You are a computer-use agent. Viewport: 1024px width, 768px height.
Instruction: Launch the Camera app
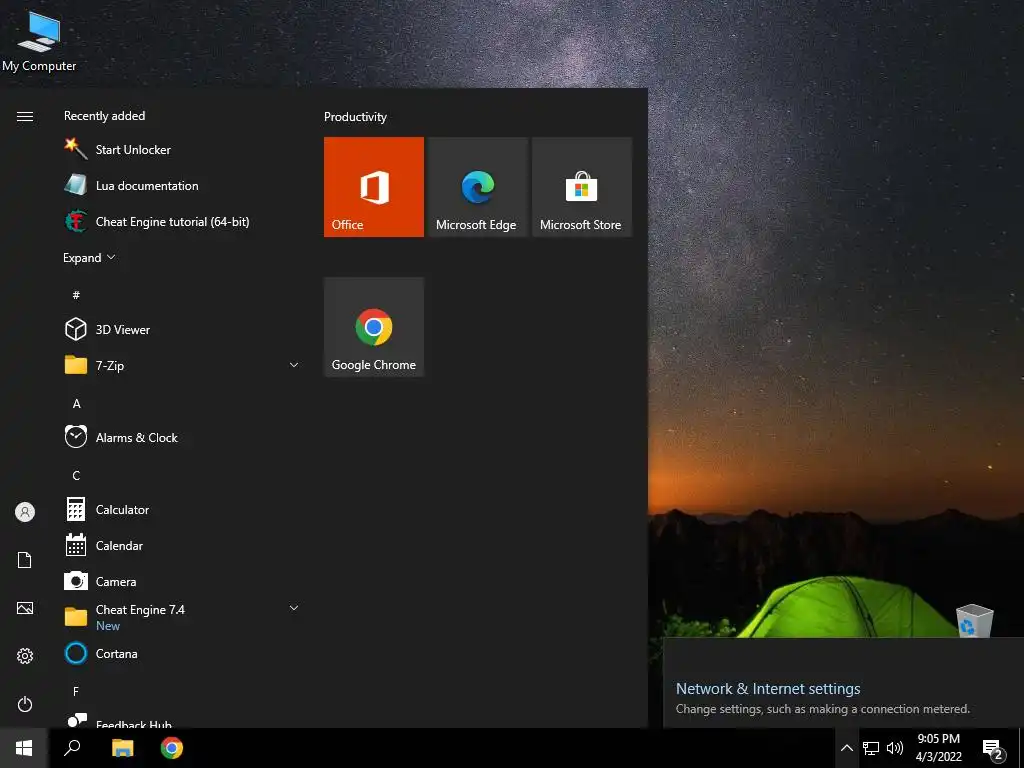point(182,581)
